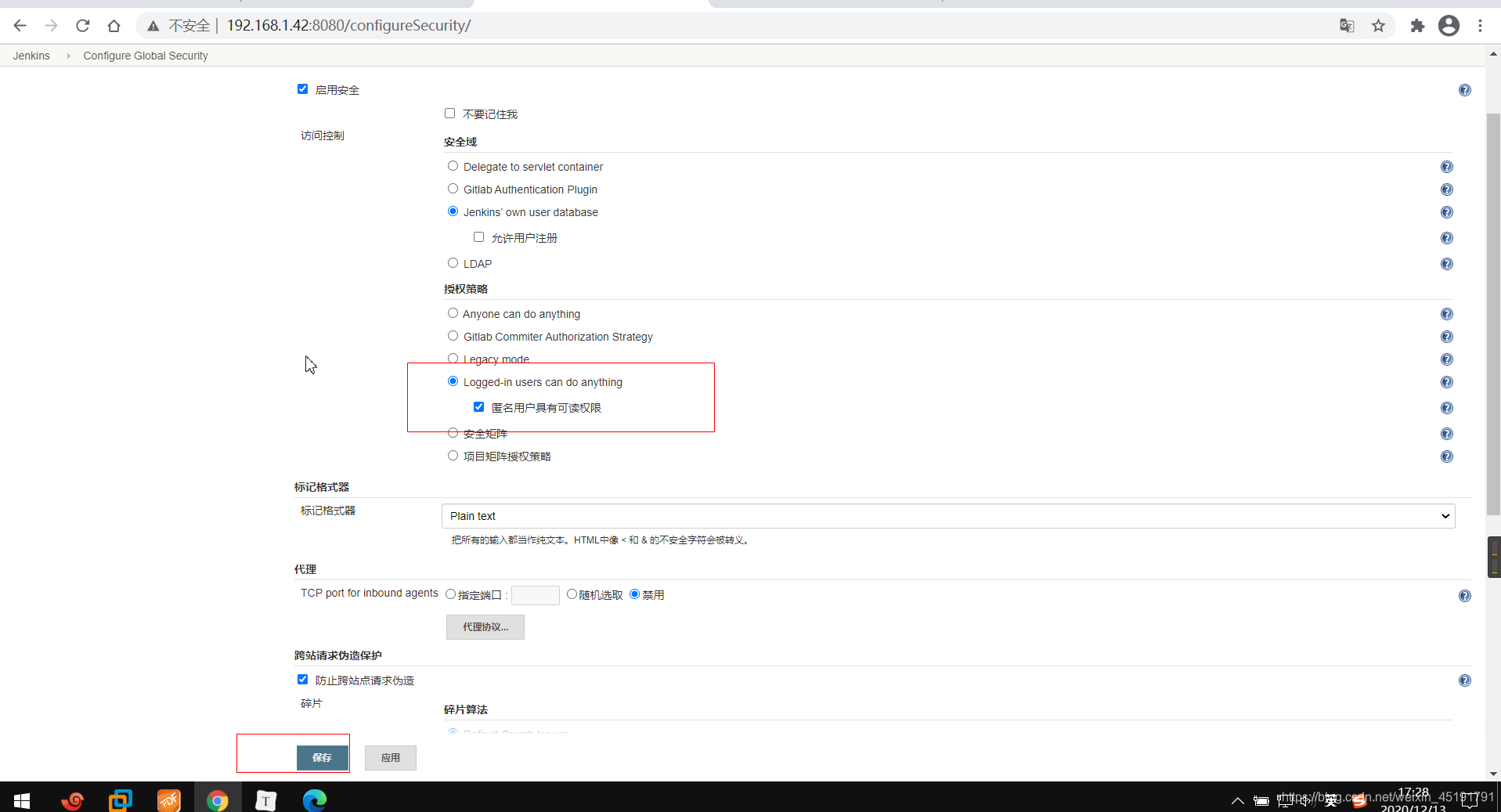This screenshot has width=1501, height=812.
Task: Select Jenkins' own user database radio
Action: 453,211
